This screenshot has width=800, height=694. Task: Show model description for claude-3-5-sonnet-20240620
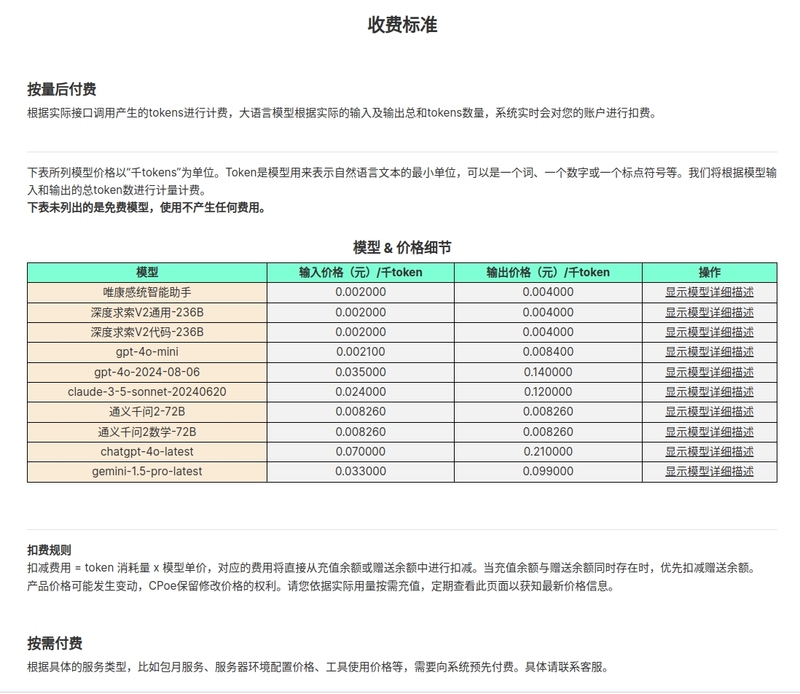pos(709,392)
